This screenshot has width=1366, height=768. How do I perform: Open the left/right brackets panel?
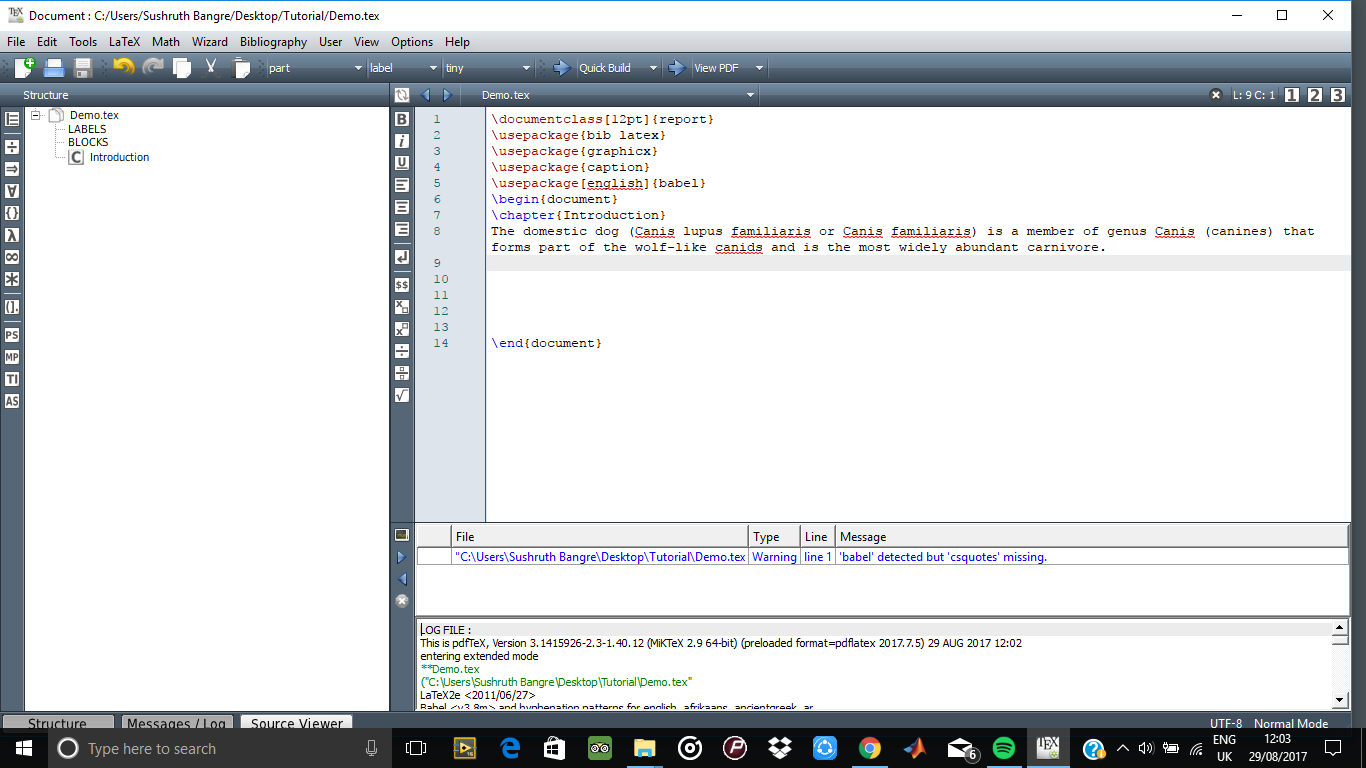[12, 307]
